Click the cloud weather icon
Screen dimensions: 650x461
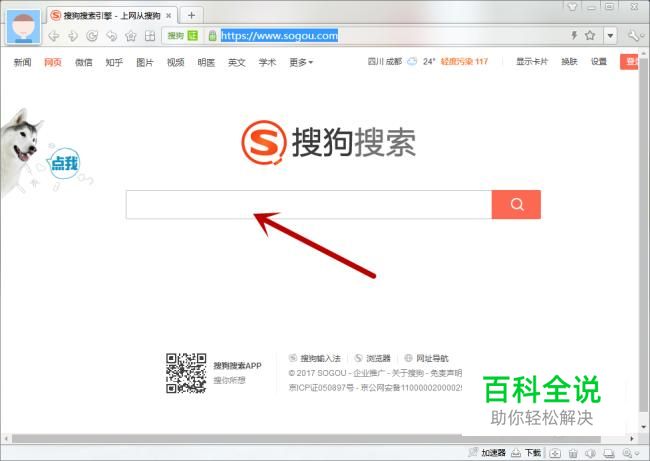[x=412, y=61]
